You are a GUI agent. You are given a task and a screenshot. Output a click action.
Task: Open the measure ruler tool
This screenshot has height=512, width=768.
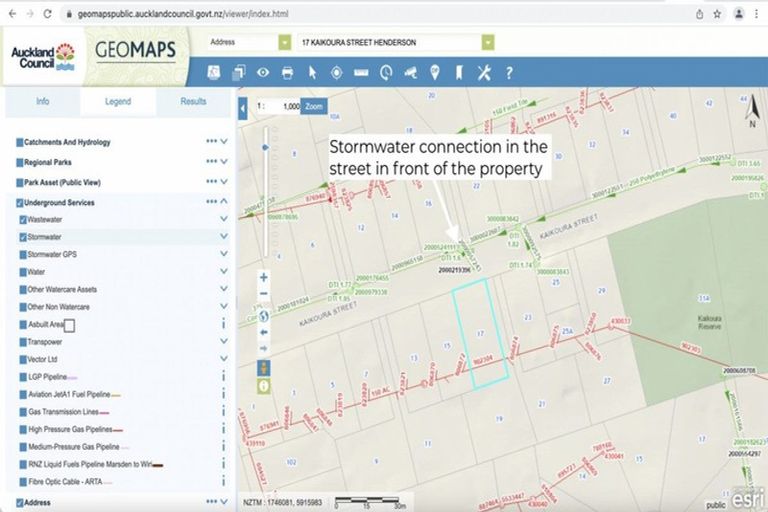(x=361, y=72)
